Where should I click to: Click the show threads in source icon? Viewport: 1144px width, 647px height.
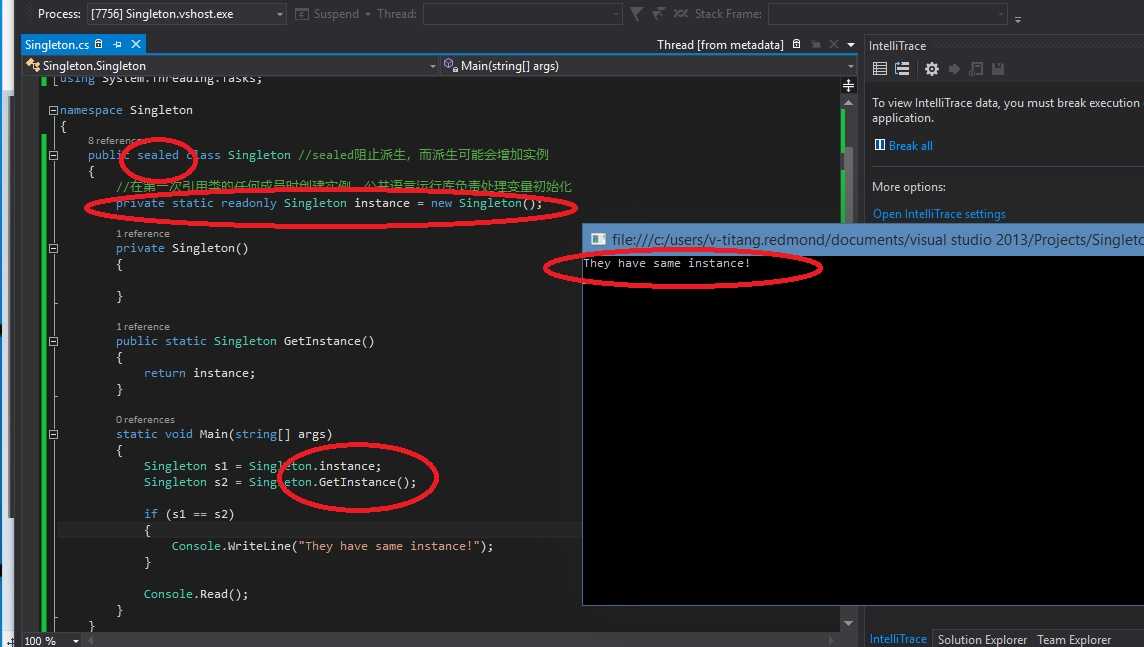(x=680, y=14)
